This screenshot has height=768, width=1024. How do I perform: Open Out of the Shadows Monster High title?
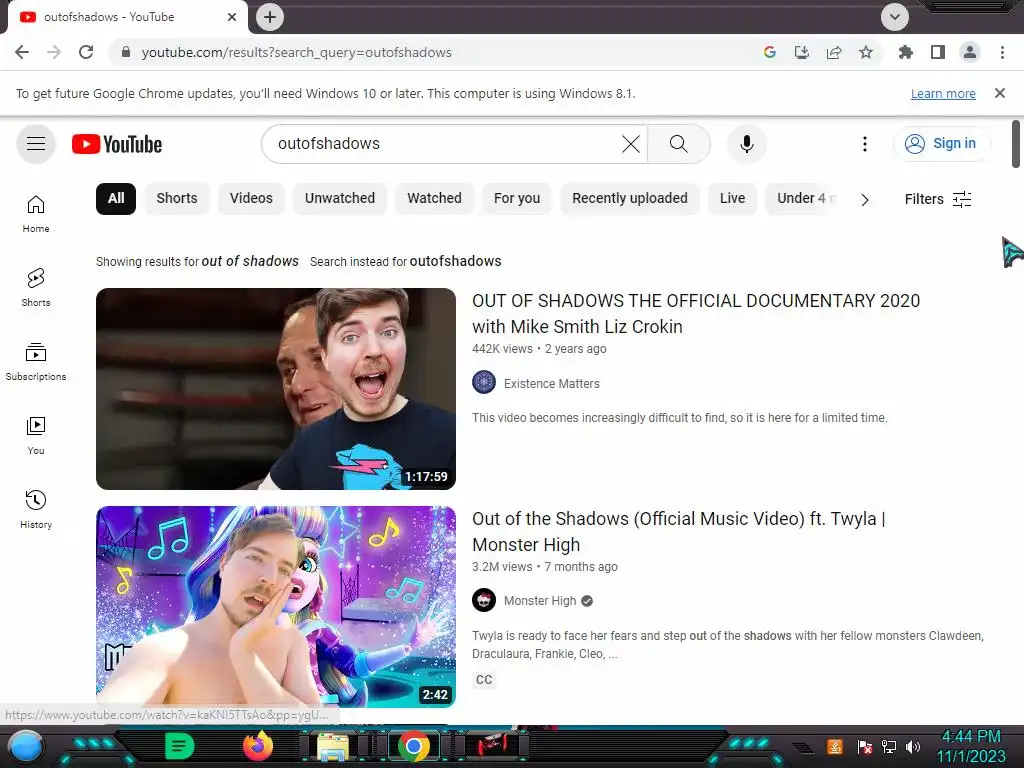(679, 532)
